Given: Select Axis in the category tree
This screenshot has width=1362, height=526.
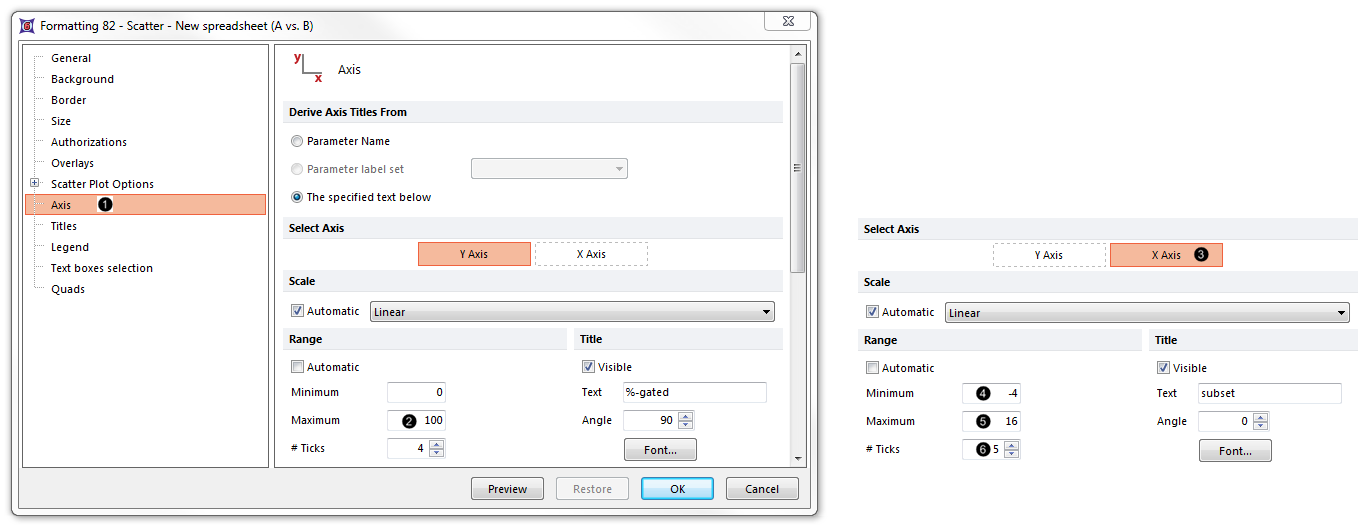Looking at the screenshot, I should (x=61, y=205).
